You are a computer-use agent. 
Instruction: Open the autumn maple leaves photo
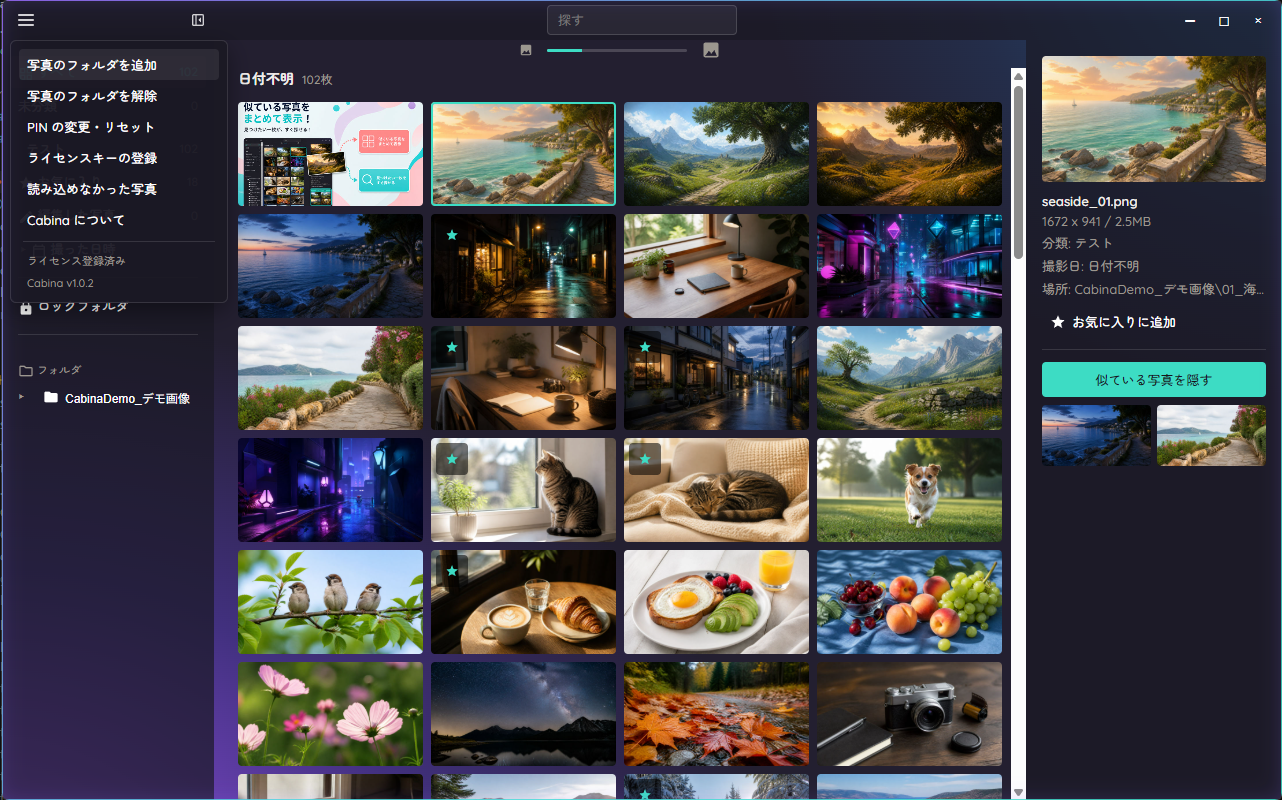(x=716, y=714)
